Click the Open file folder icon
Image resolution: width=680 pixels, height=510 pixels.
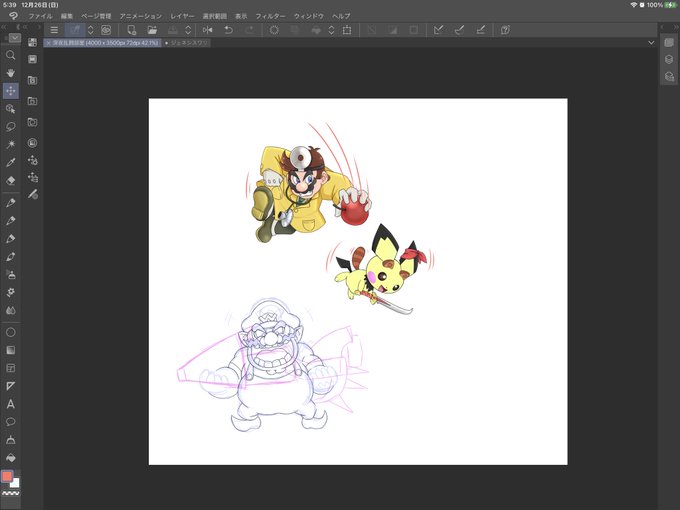[152, 30]
